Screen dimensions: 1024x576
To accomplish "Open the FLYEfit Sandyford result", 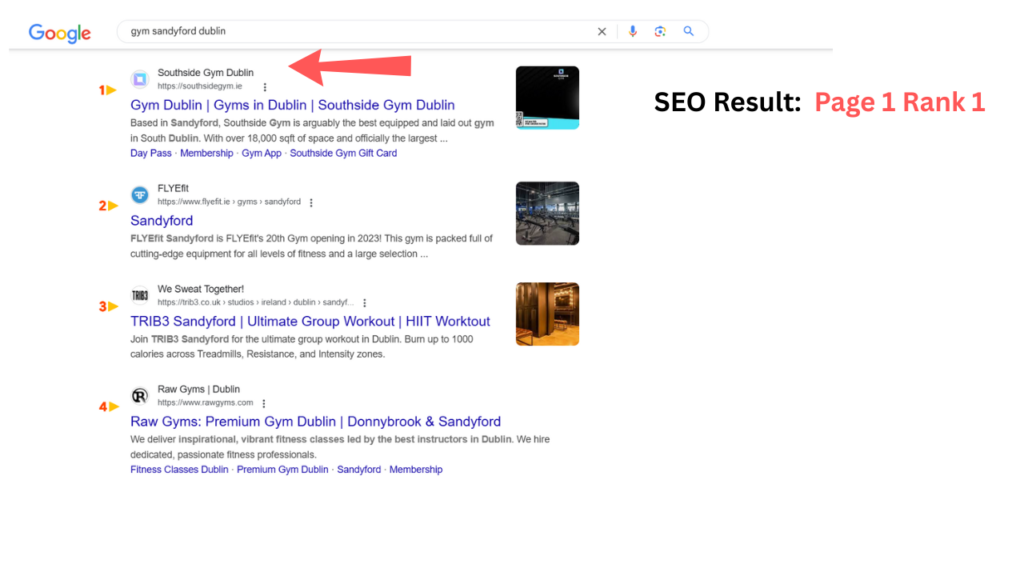I will (161, 220).
